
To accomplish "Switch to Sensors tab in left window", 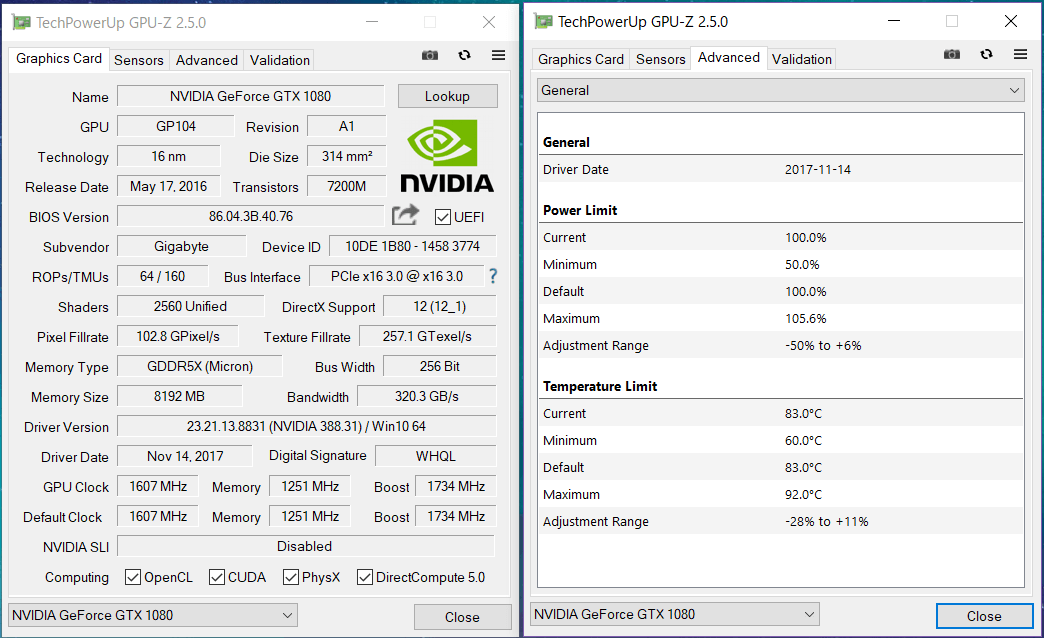I will (x=138, y=60).
